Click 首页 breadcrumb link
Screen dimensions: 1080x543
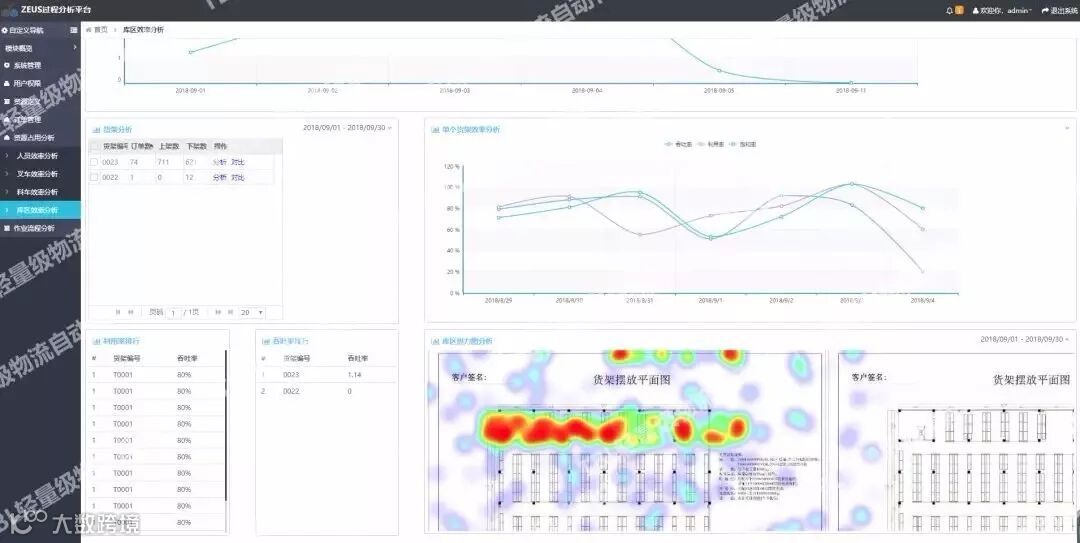click(101, 30)
